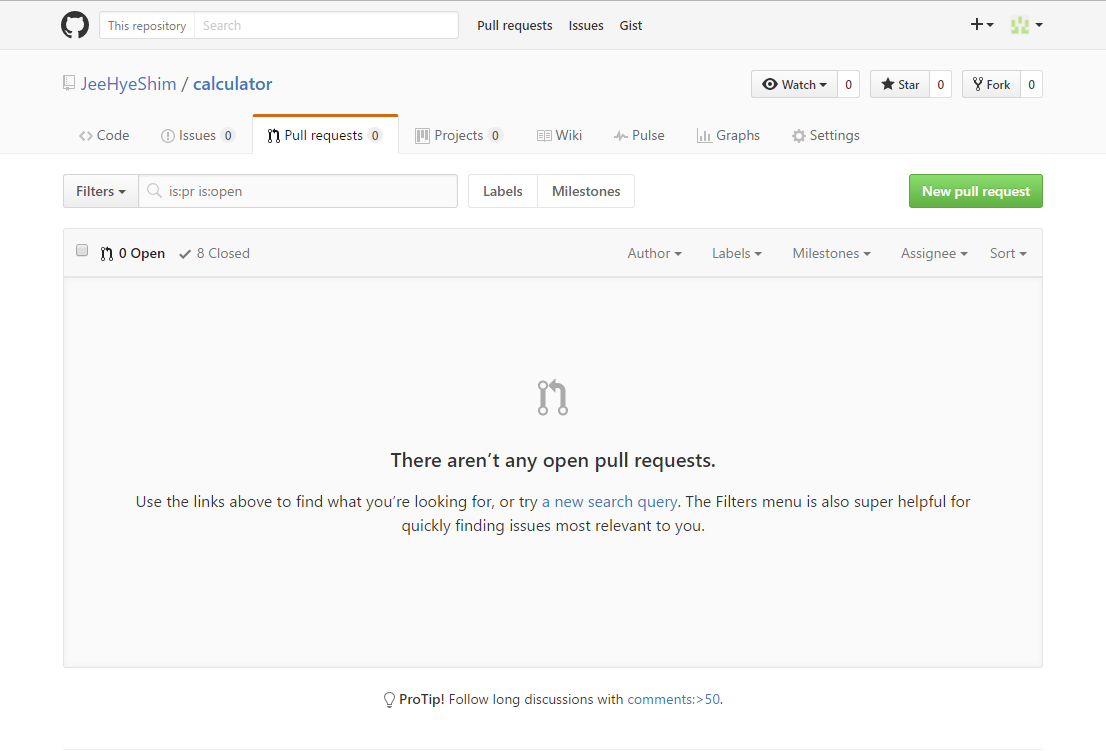Click Issues in top navigation
Image resolution: width=1106 pixels, height=751 pixels.
586,25
